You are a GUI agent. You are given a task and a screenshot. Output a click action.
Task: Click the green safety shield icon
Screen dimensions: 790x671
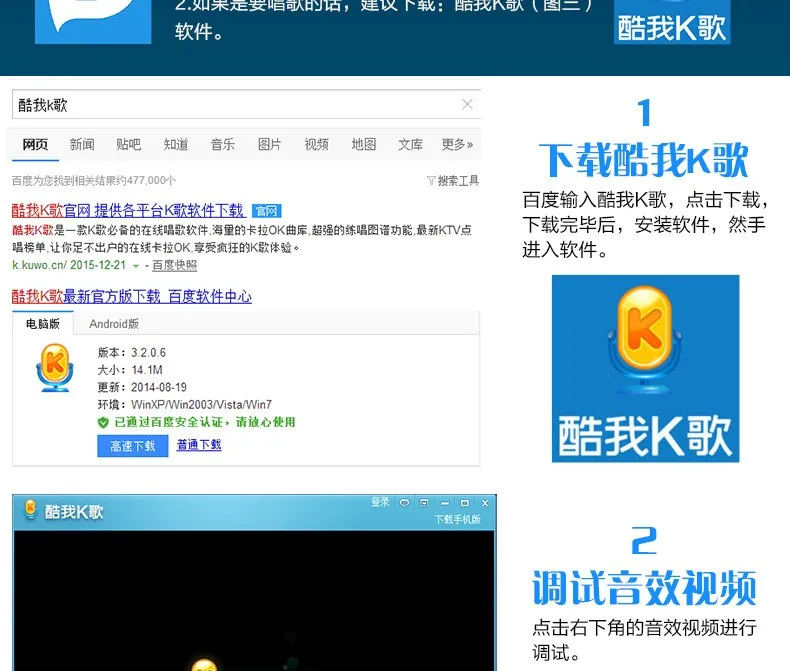[103, 422]
